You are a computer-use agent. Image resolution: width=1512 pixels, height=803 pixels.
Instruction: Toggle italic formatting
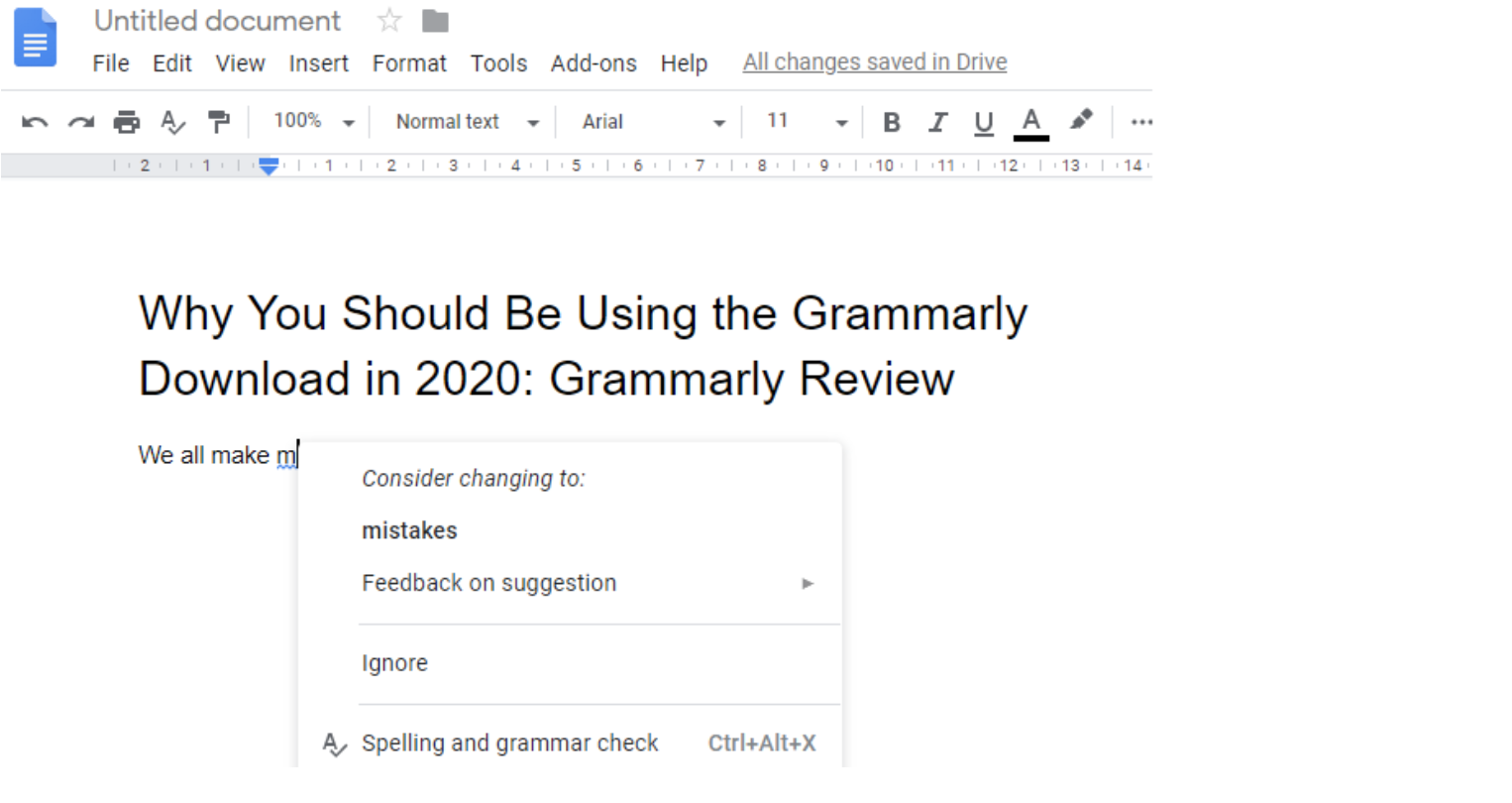937,122
